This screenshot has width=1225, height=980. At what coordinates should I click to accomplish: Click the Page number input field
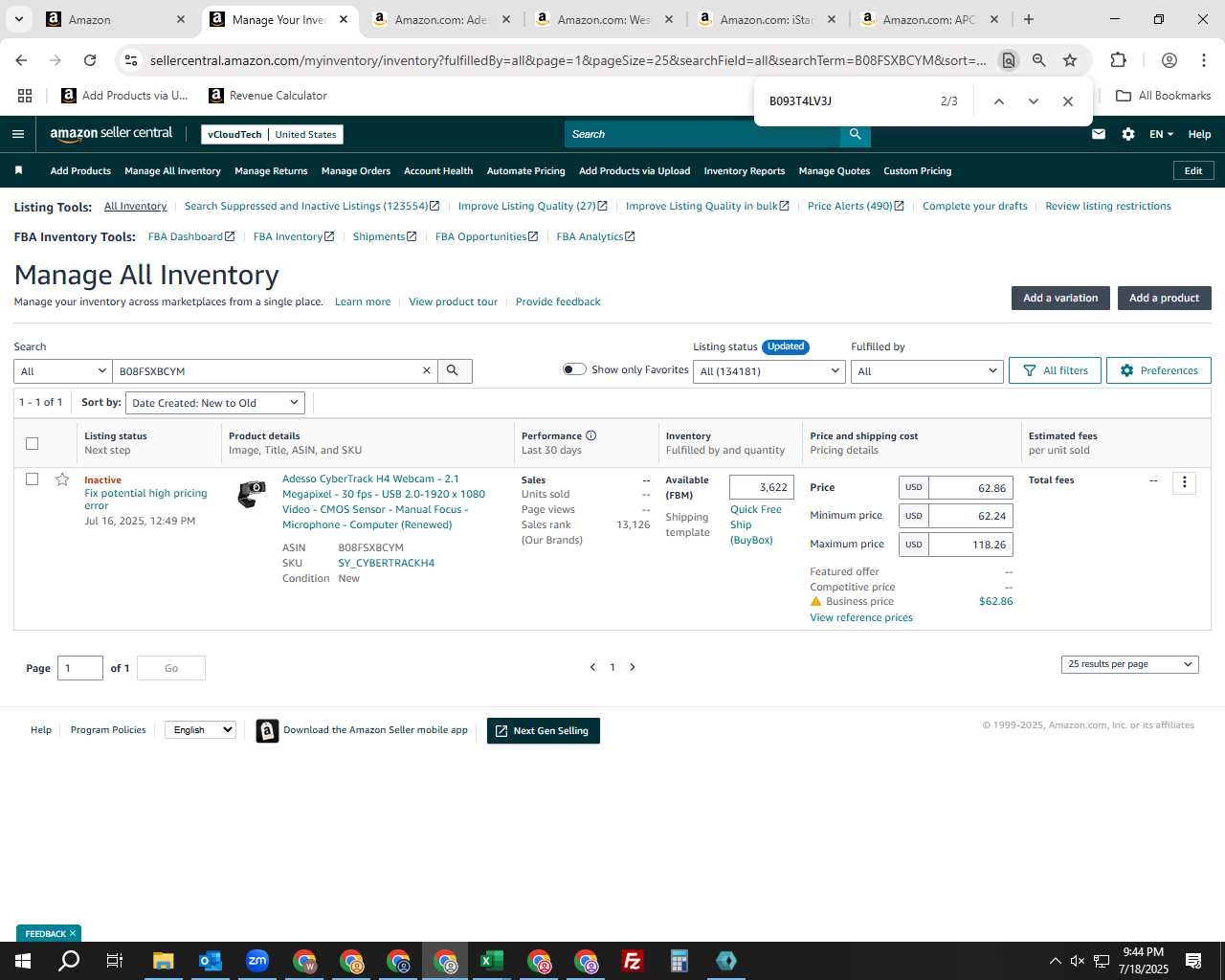[80, 668]
